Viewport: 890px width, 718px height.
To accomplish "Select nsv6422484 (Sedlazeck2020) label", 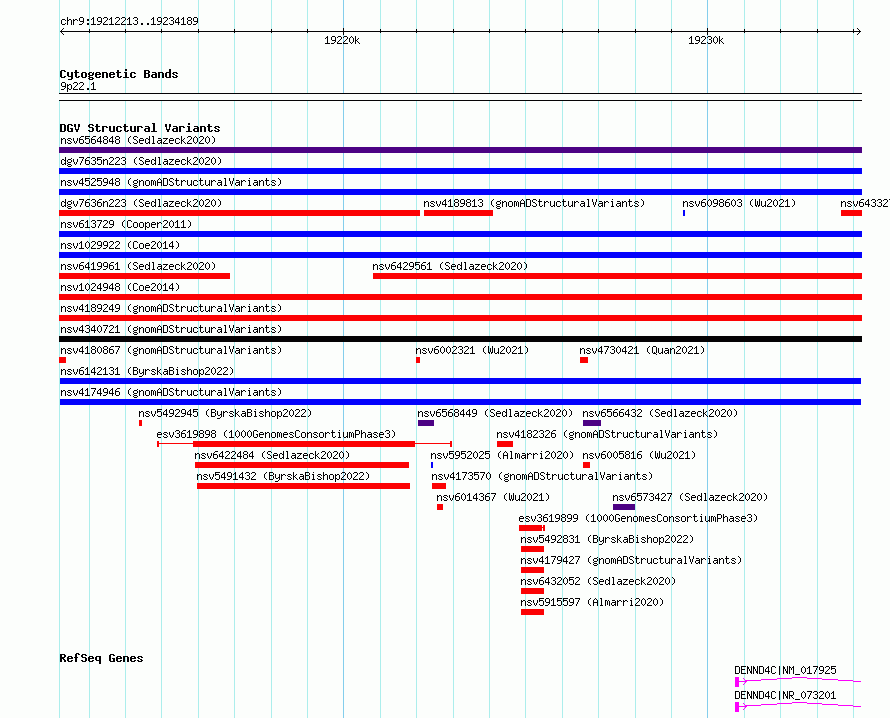I will [272, 455].
